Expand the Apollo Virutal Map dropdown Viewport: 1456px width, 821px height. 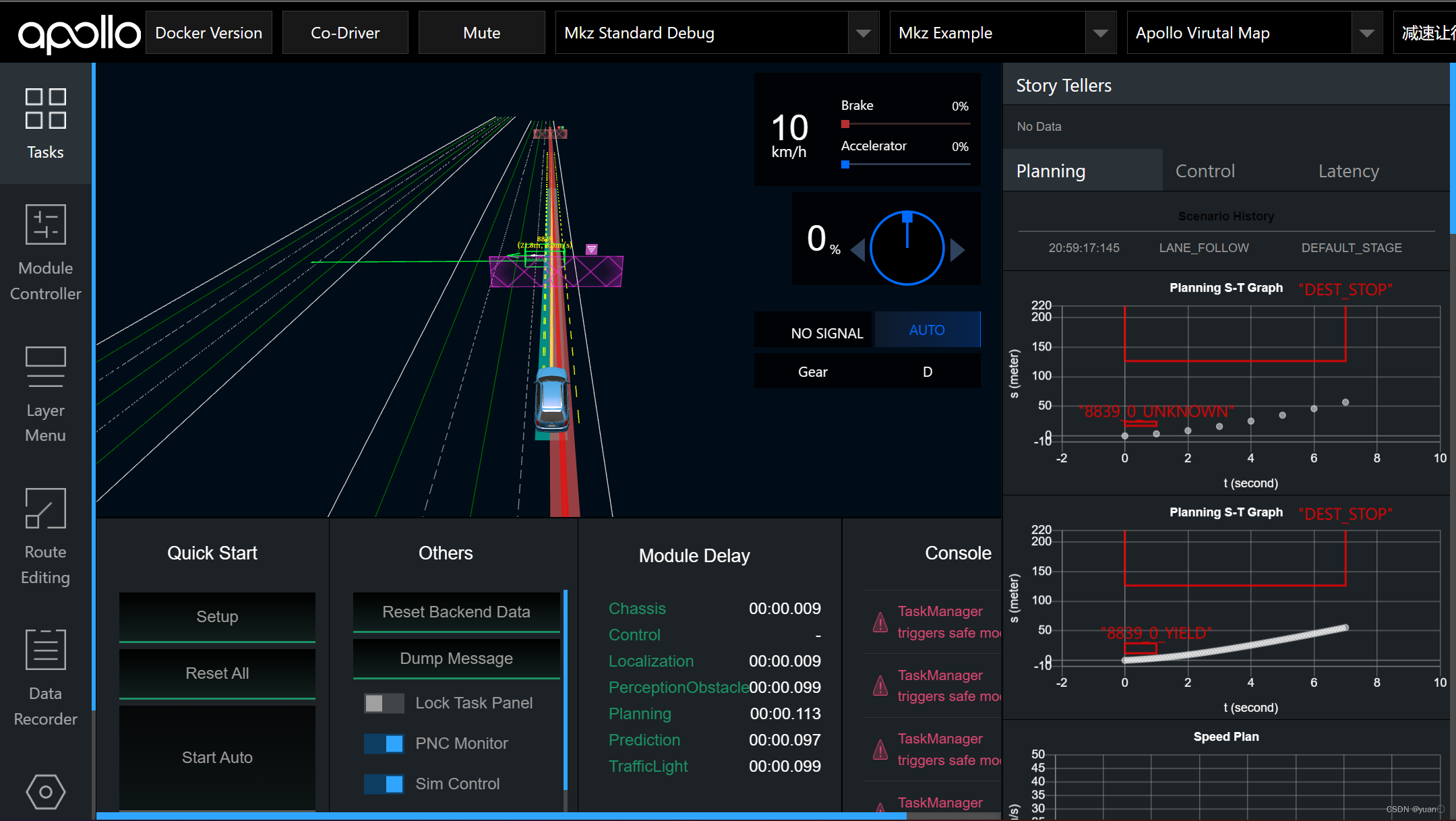pyautogui.click(x=1366, y=33)
